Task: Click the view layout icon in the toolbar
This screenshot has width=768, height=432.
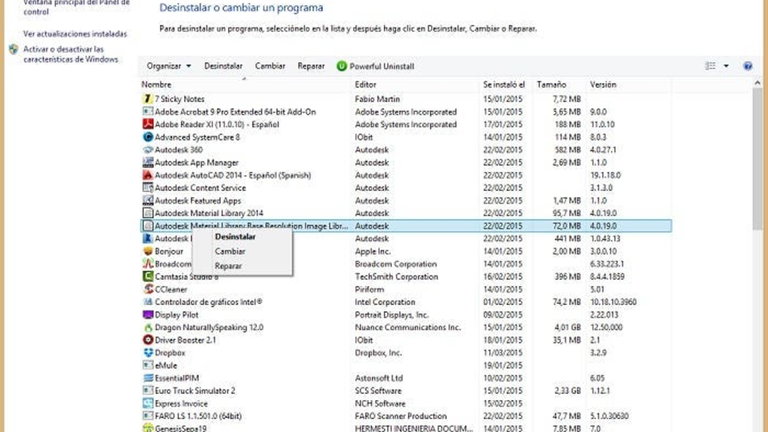Action: 710,66
